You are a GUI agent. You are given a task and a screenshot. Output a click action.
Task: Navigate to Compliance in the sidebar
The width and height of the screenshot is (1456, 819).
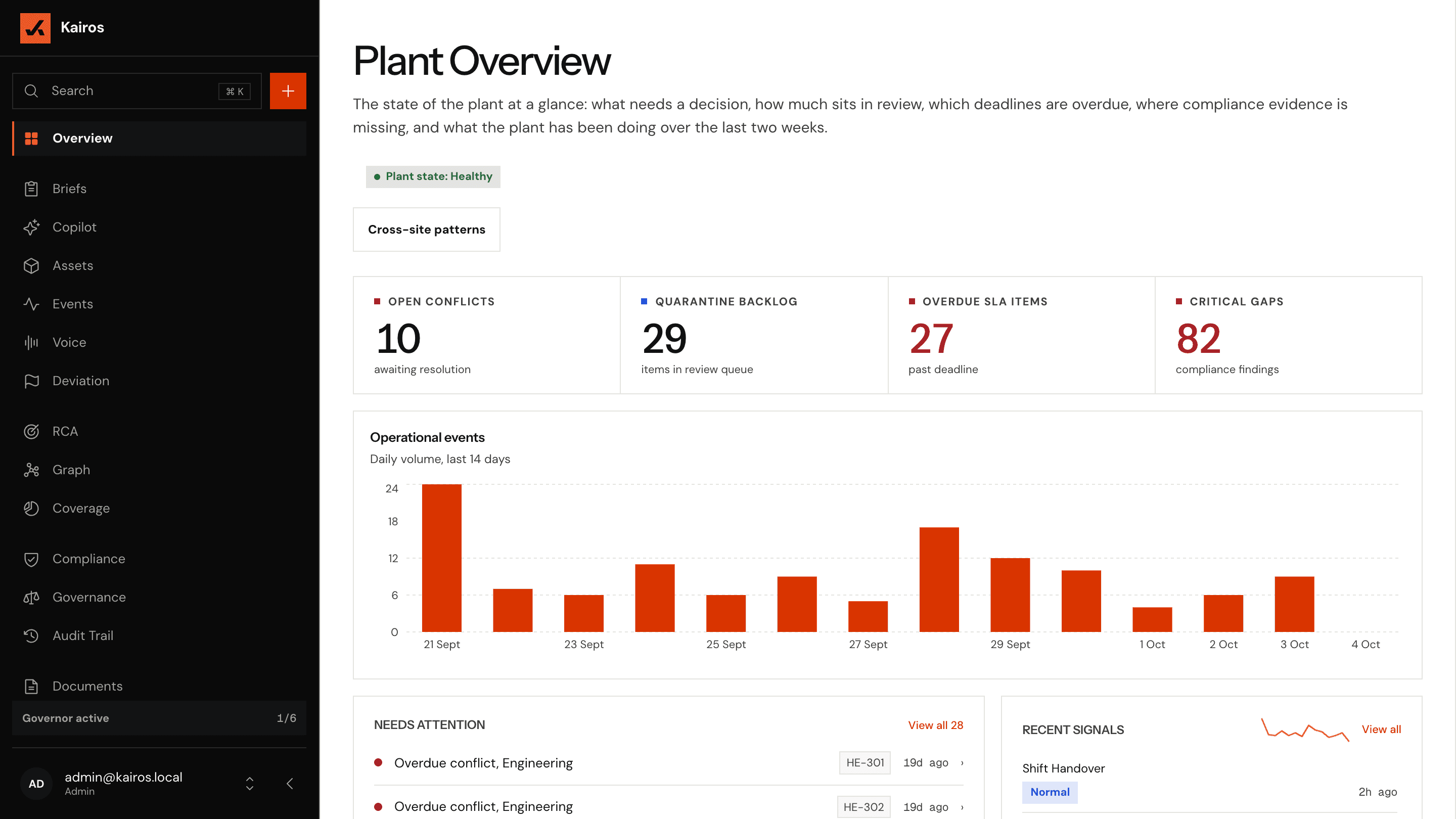pos(159,559)
